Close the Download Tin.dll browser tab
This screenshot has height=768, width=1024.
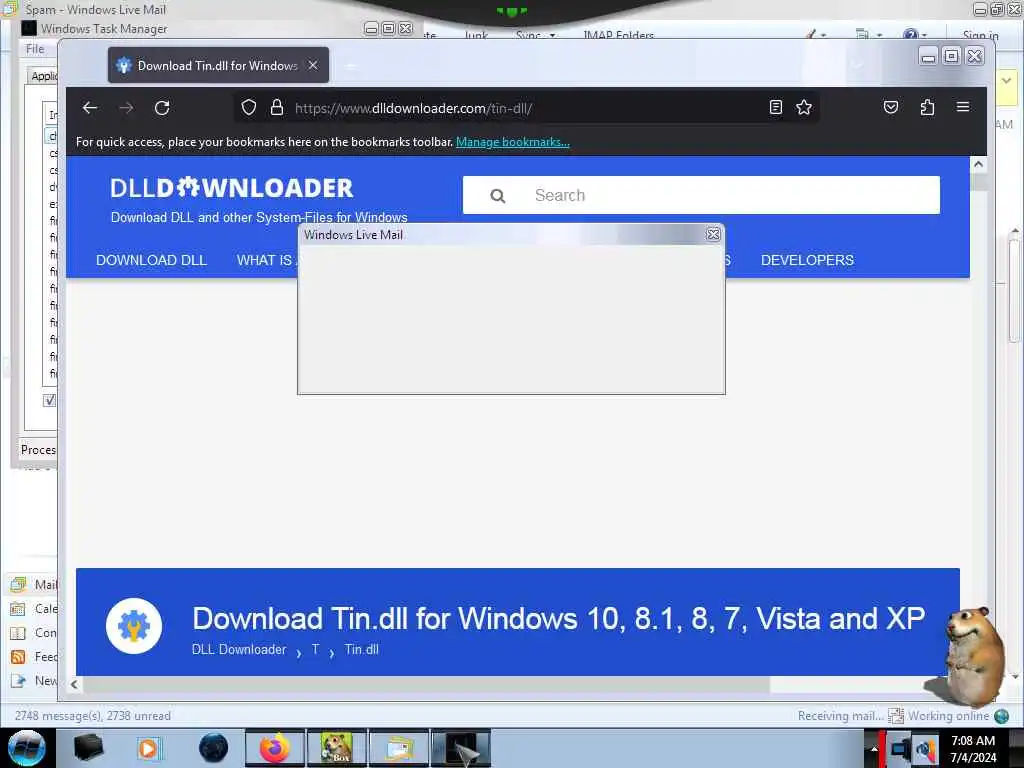coord(313,65)
